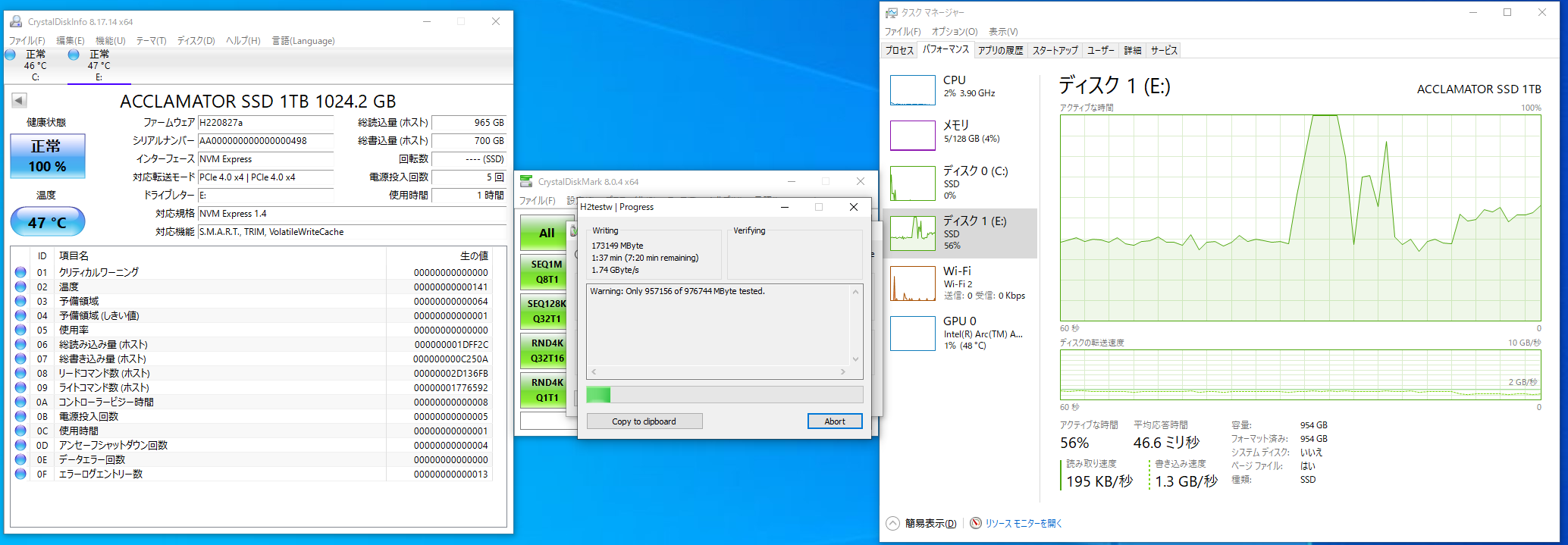1568x545 pixels.
Task: Switch to the ユーザー tab
Action: [x=1101, y=50]
